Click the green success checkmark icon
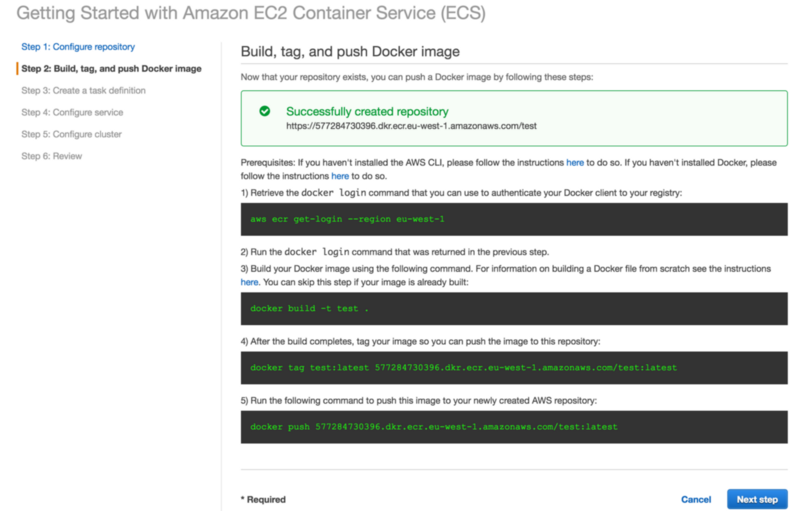Image resolution: width=800 pixels, height=511 pixels. [265, 112]
